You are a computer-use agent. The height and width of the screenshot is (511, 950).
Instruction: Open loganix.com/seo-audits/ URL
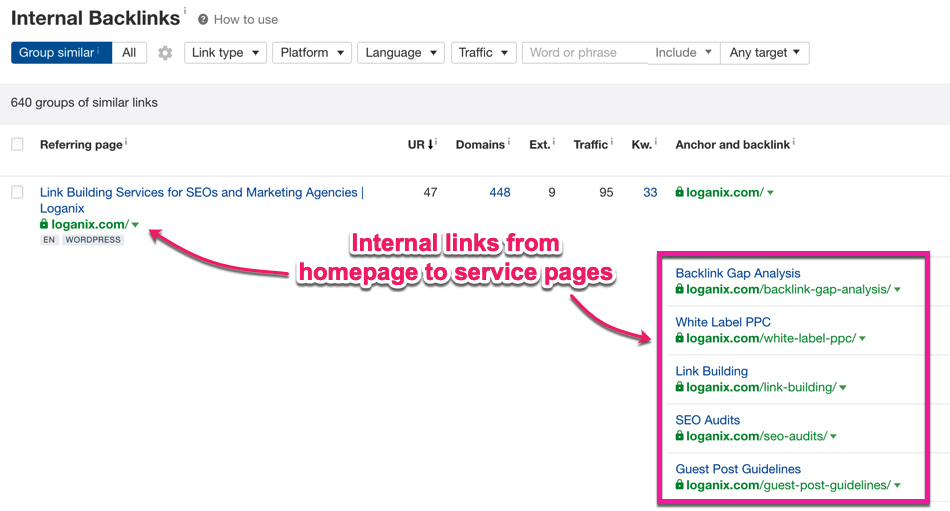(756, 436)
